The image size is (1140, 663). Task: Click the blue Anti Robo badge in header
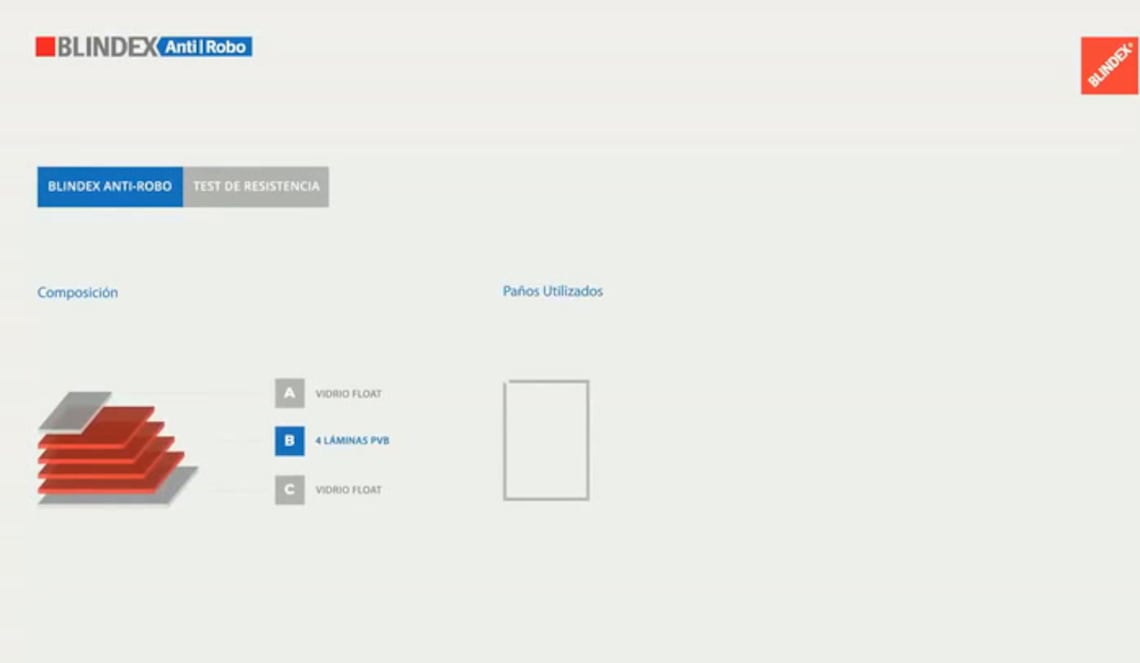[205, 47]
